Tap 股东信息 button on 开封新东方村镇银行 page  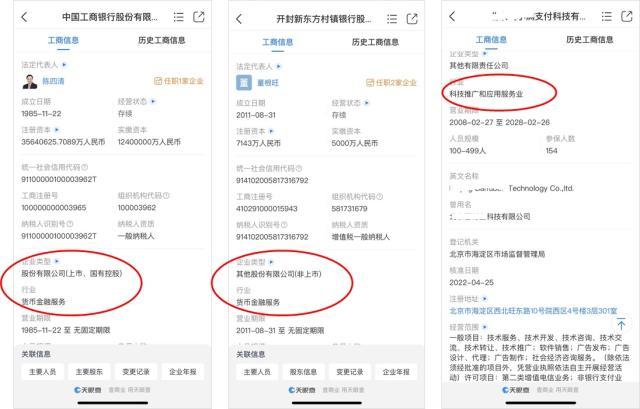pyautogui.click(x=303, y=372)
